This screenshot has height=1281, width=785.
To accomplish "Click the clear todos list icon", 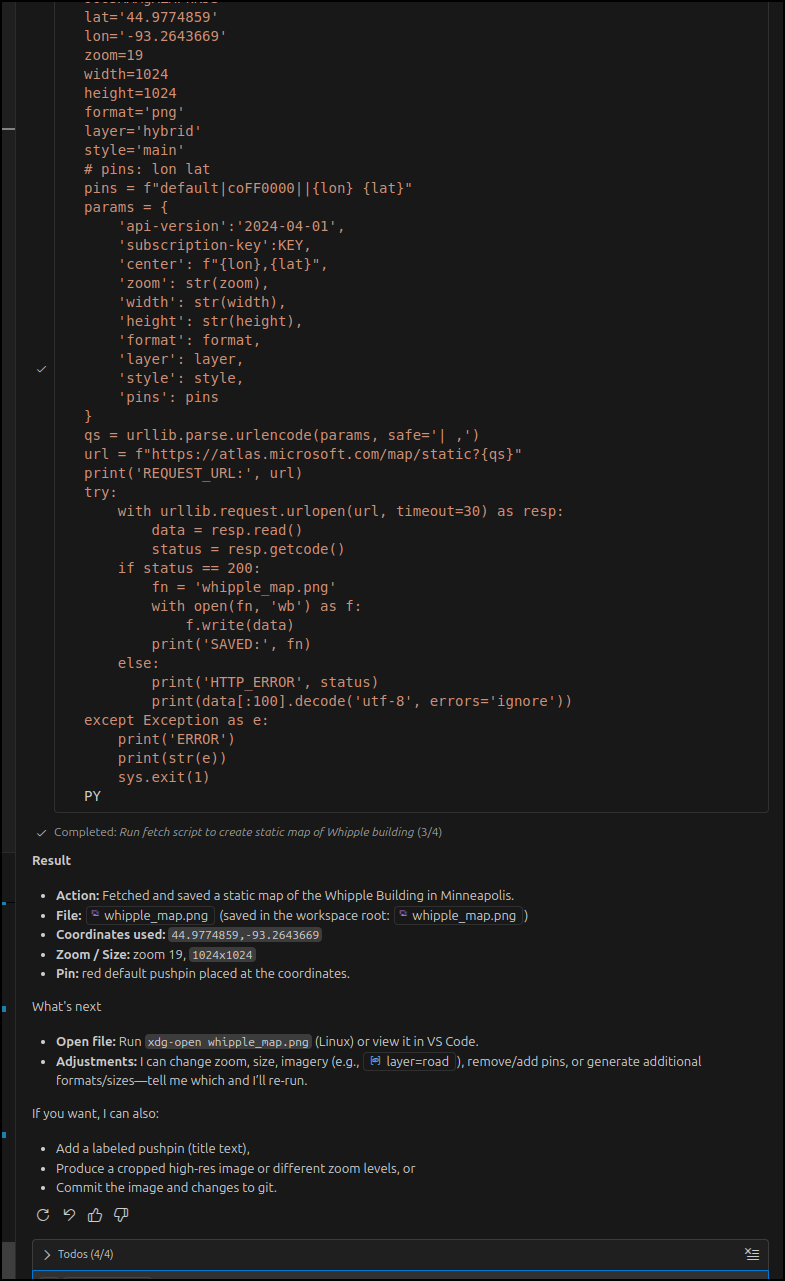I will point(752,1254).
